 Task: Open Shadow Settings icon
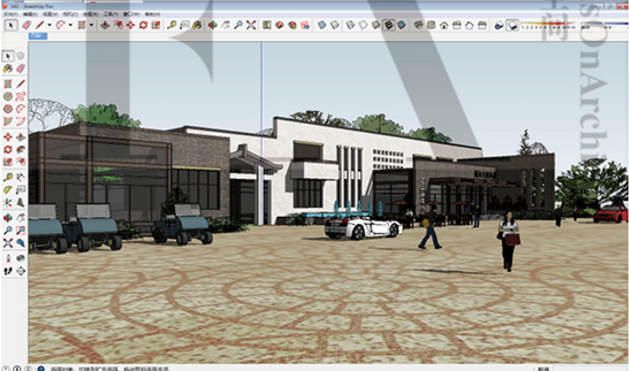coord(499,25)
